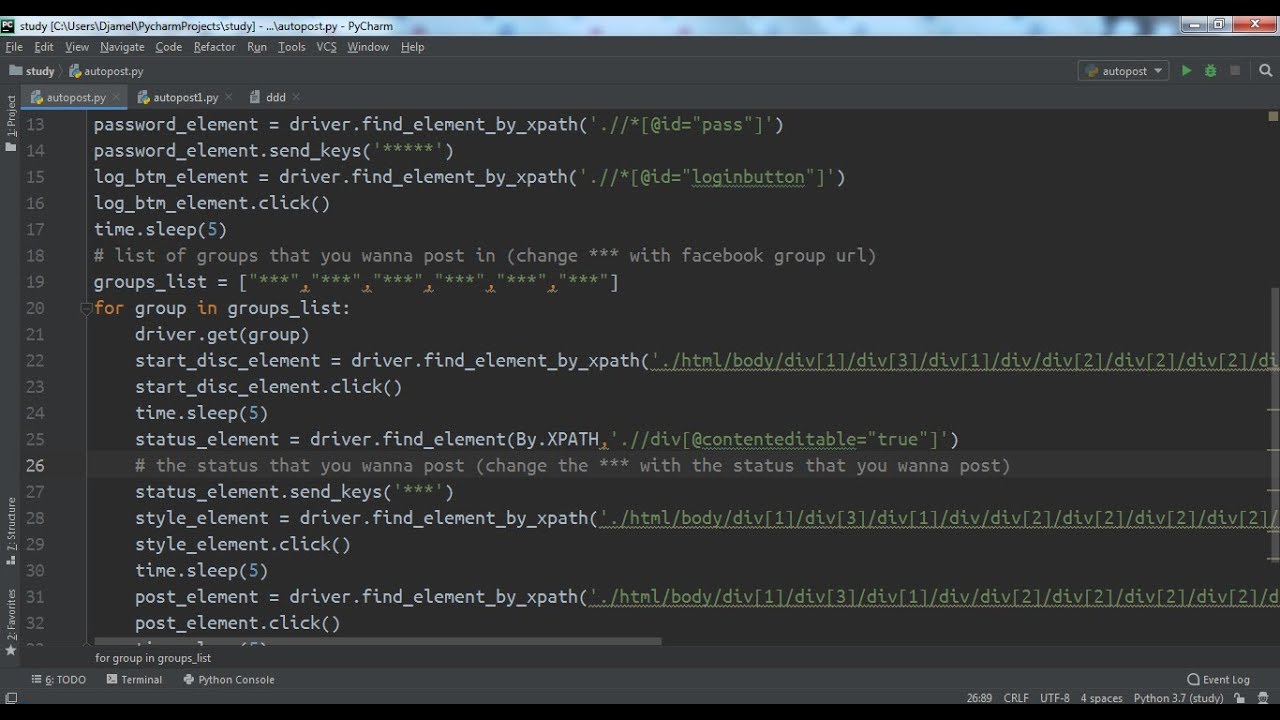Click start_disc_element.click() on line 23

click(268, 386)
